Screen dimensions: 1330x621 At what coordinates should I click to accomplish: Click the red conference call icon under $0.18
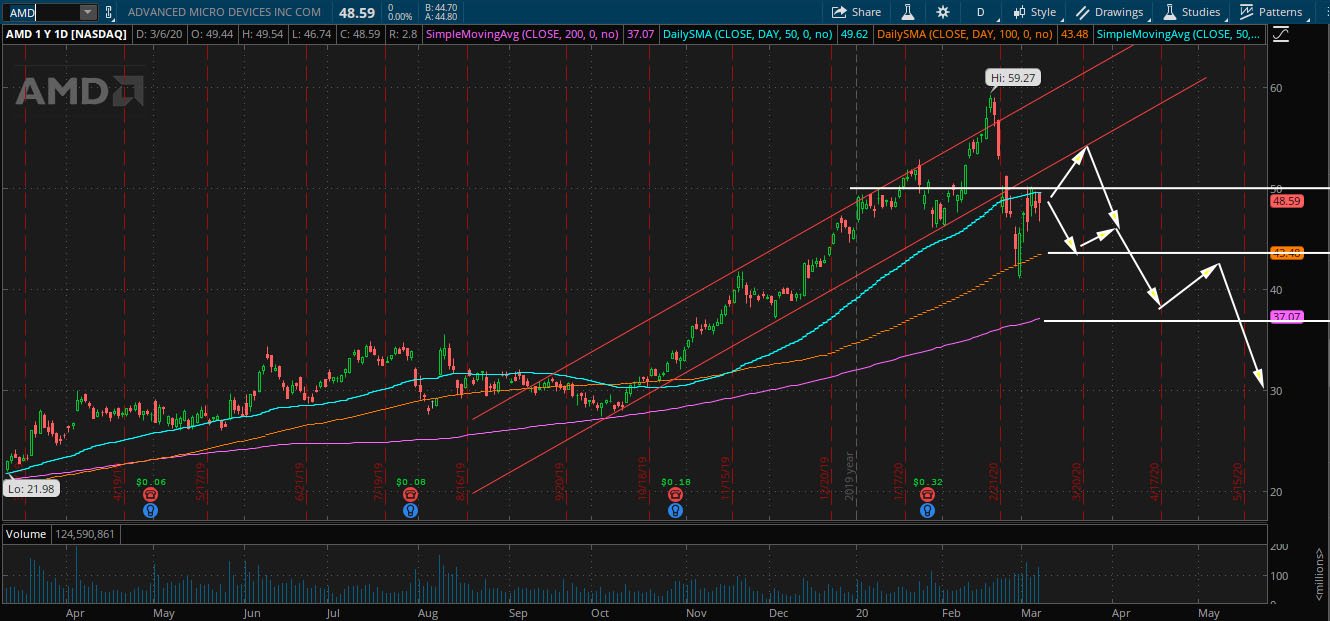click(x=676, y=495)
